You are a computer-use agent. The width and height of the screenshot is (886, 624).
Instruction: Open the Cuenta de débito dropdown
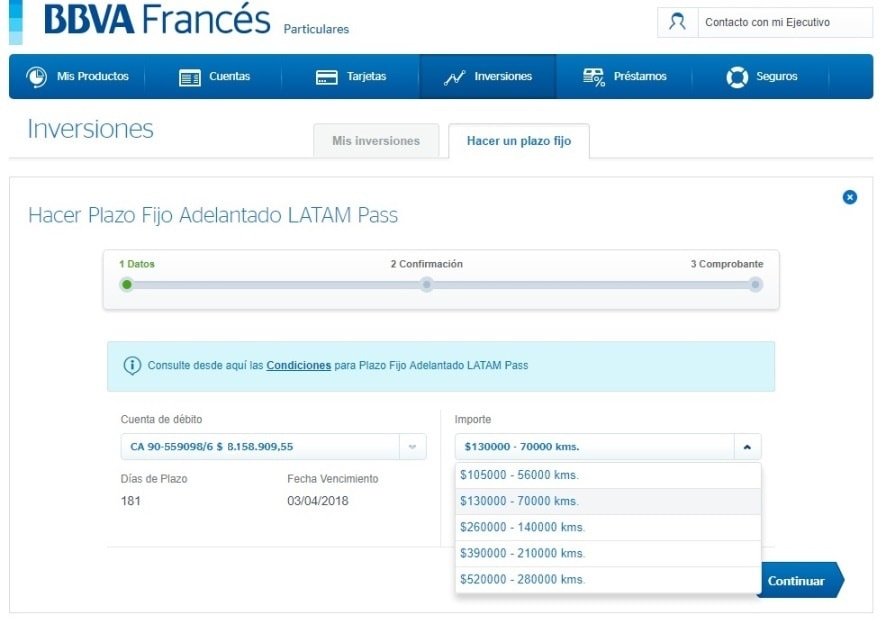click(411, 447)
